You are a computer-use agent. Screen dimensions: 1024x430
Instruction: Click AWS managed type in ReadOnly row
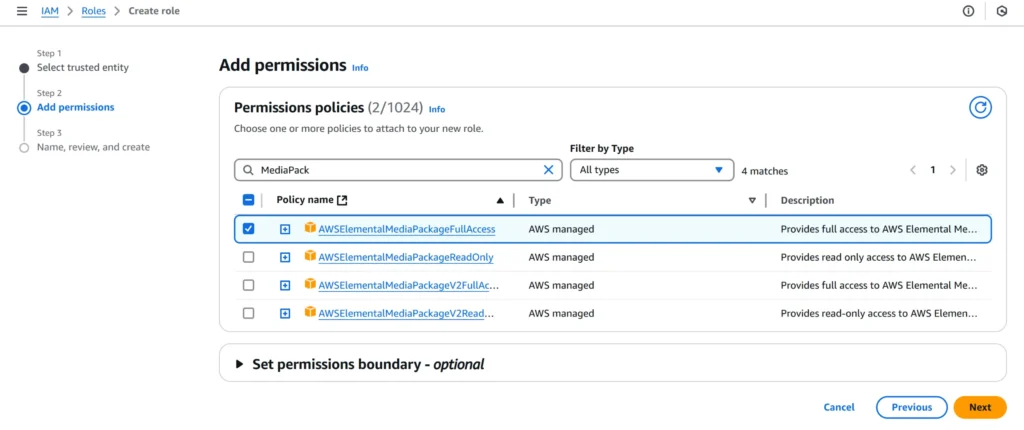(x=561, y=257)
